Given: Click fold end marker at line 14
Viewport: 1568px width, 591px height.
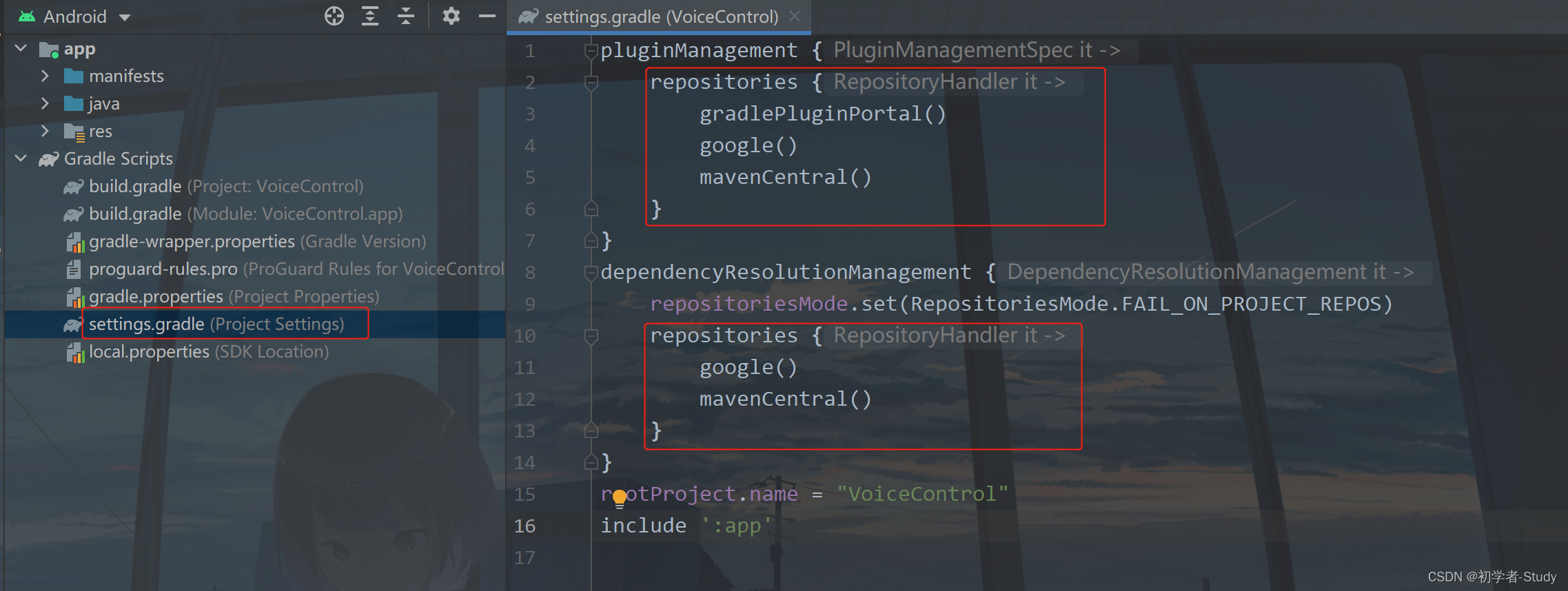Looking at the screenshot, I should pyautogui.click(x=591, y=462).
